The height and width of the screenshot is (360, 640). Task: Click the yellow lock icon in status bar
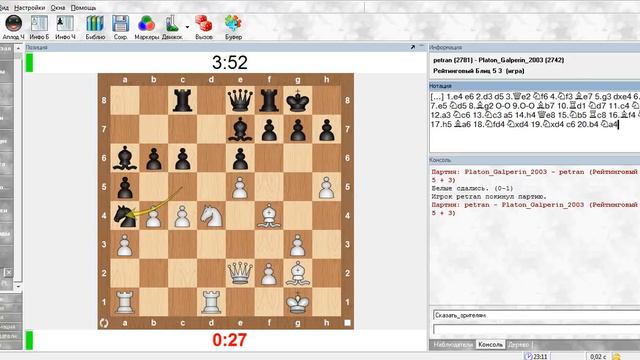616,357
